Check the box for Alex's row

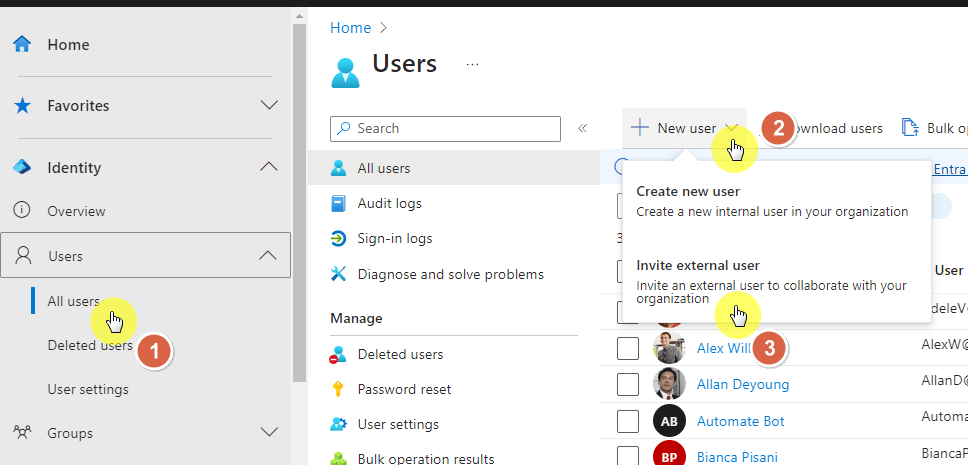628,348
